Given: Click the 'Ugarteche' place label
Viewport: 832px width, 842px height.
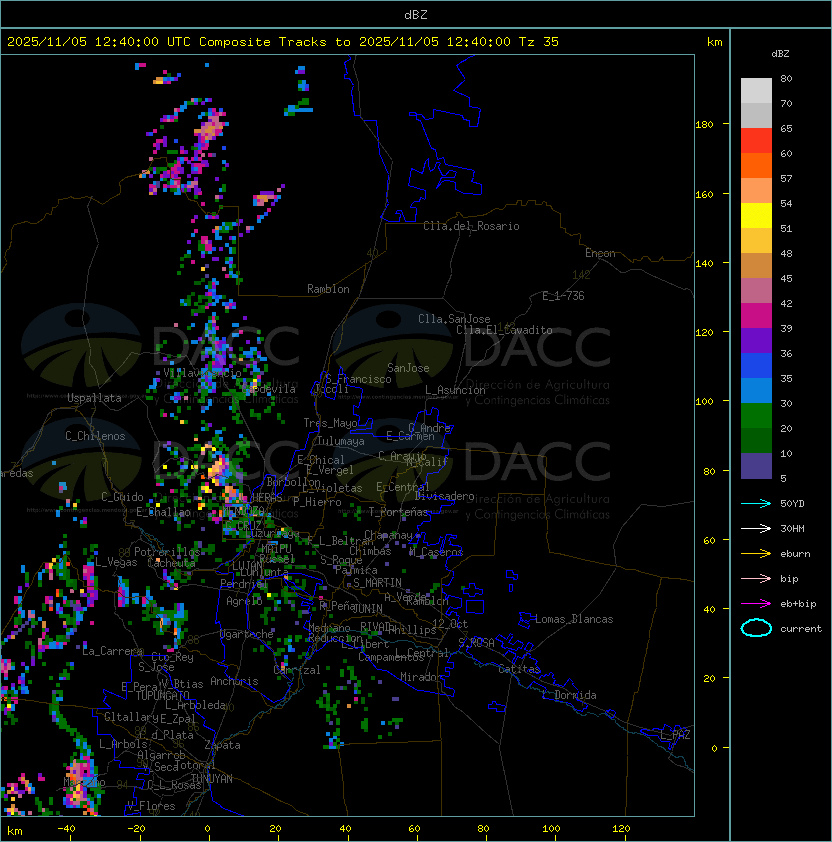Looking at the screenshot, I should point(247,634).
